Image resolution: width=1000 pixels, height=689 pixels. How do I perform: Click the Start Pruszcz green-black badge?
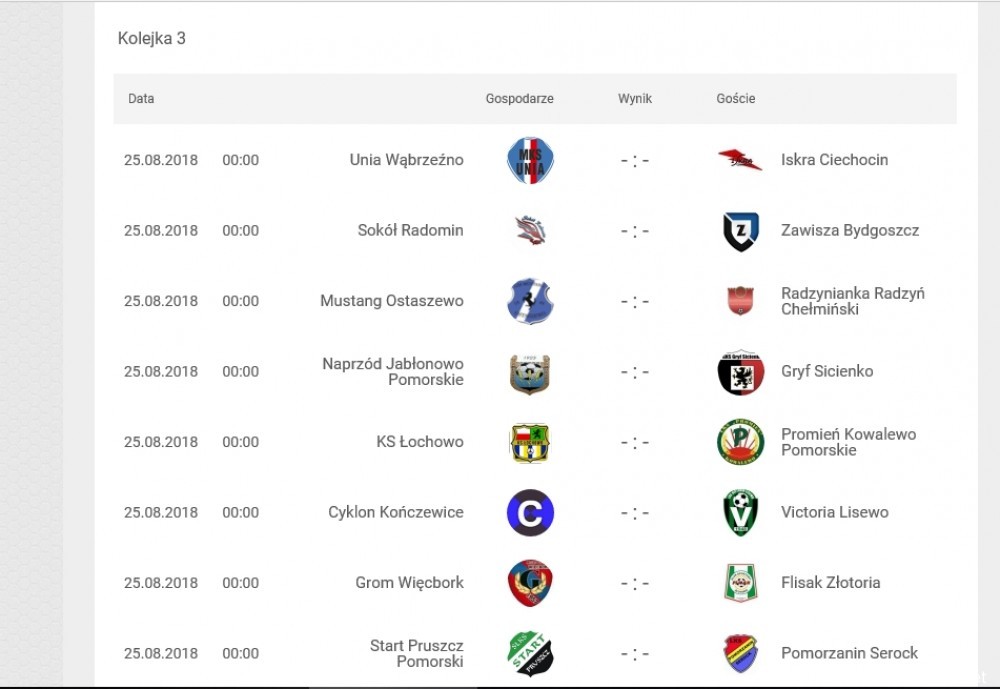click(x=530, y=654)
